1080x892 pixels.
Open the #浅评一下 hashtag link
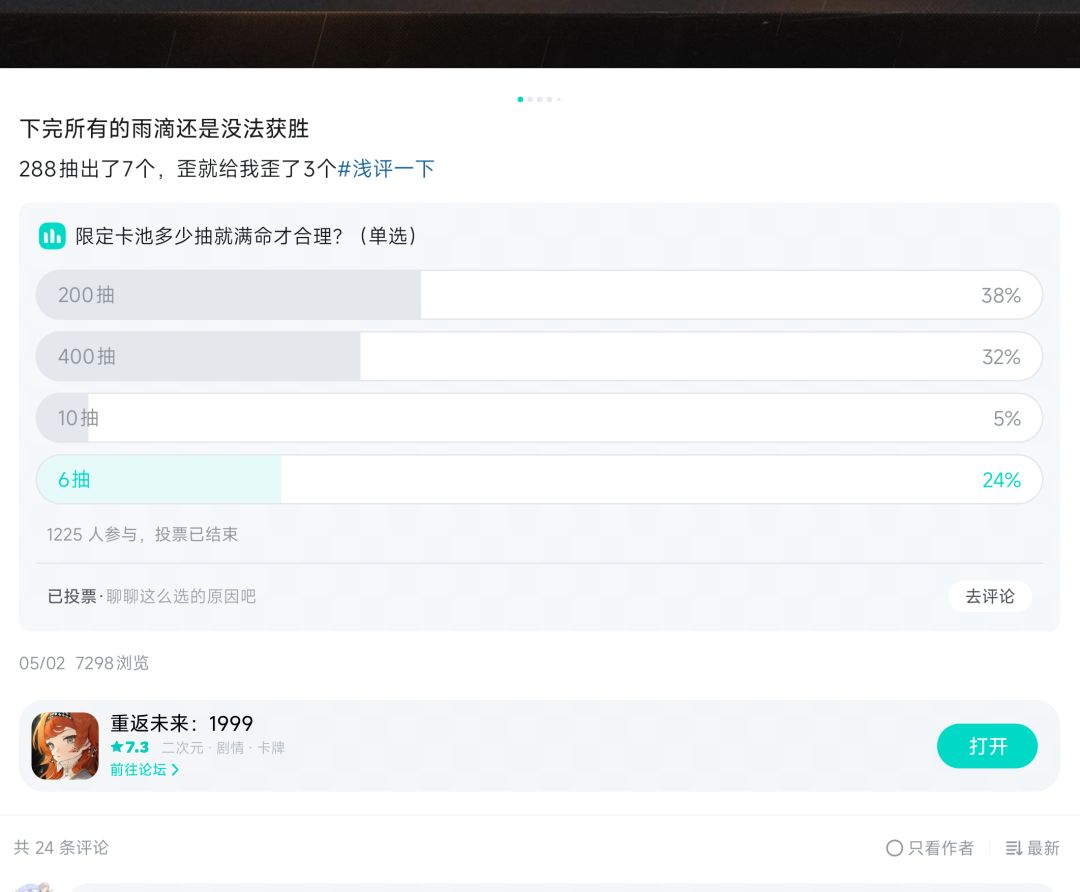point(386,169)
